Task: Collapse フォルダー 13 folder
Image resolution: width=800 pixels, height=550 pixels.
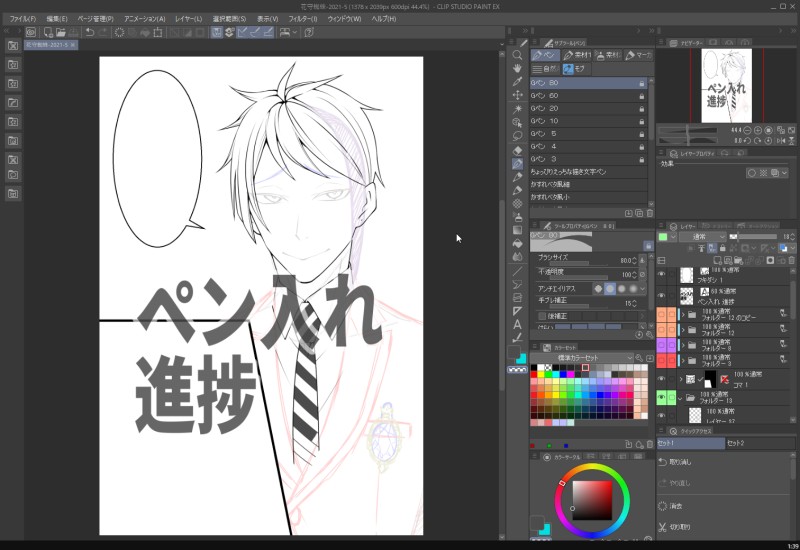Action: [x=681, y=398]
